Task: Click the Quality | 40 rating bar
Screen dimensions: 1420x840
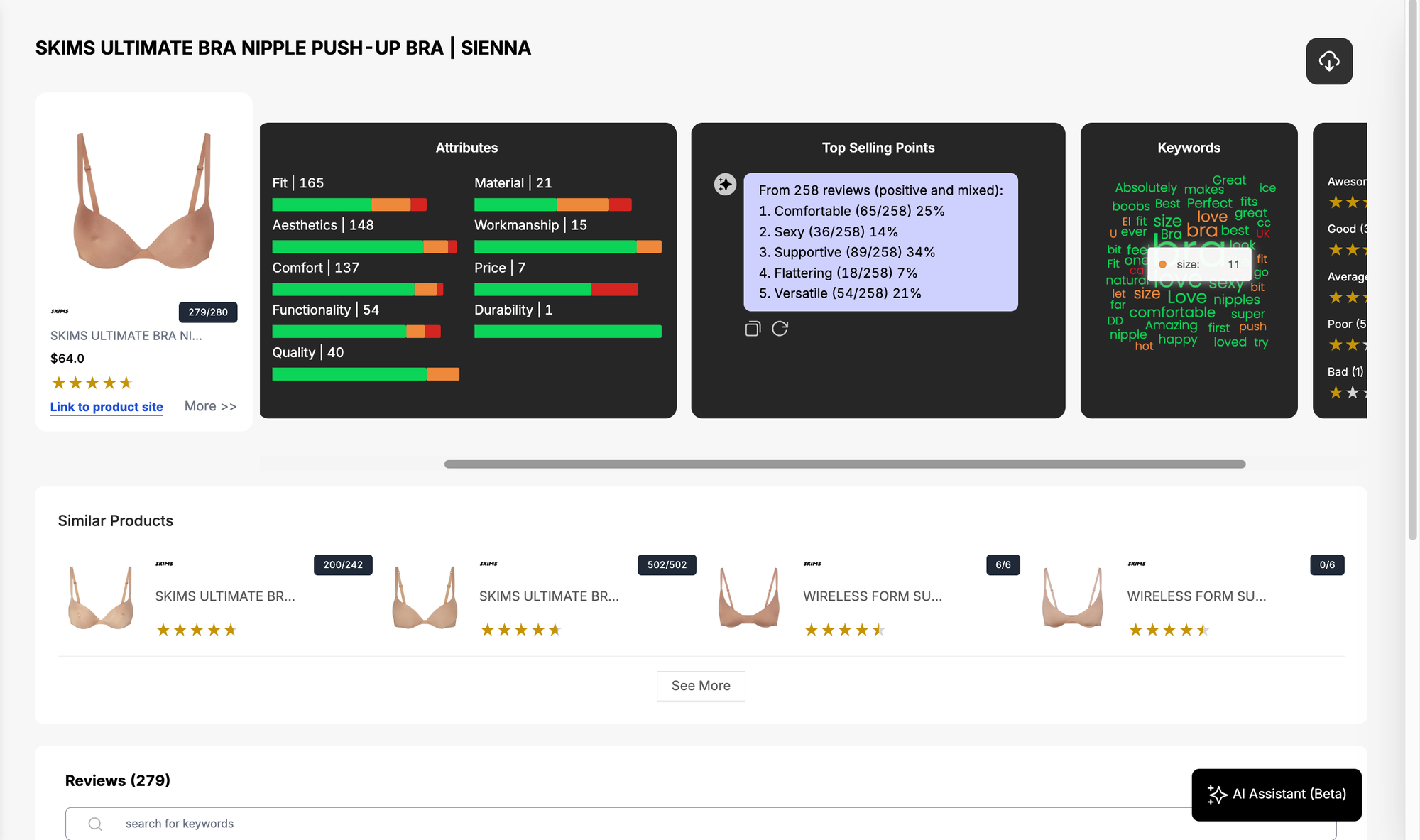Action: tap(366, 374)
